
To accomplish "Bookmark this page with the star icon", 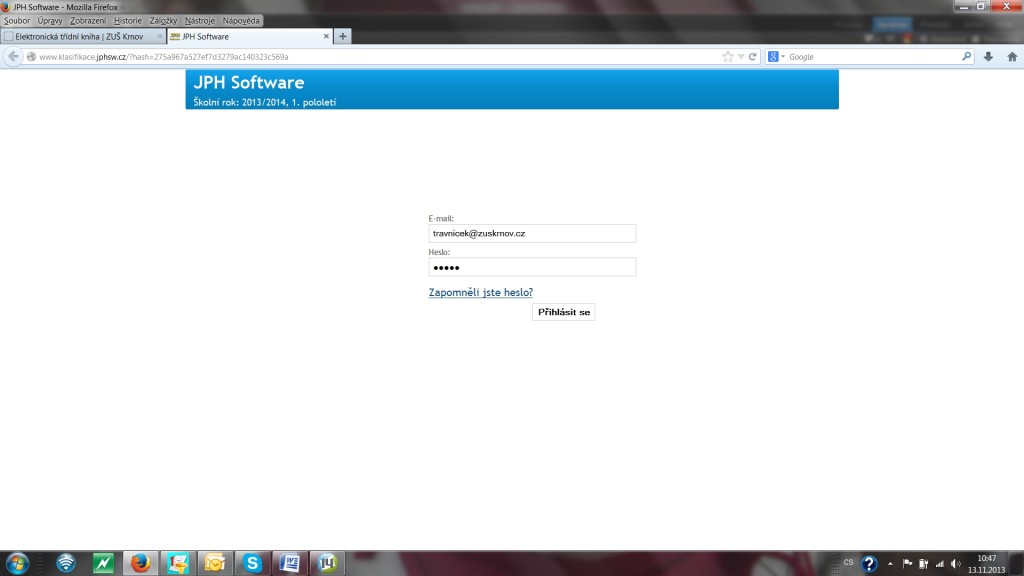I will click(728, 57).
